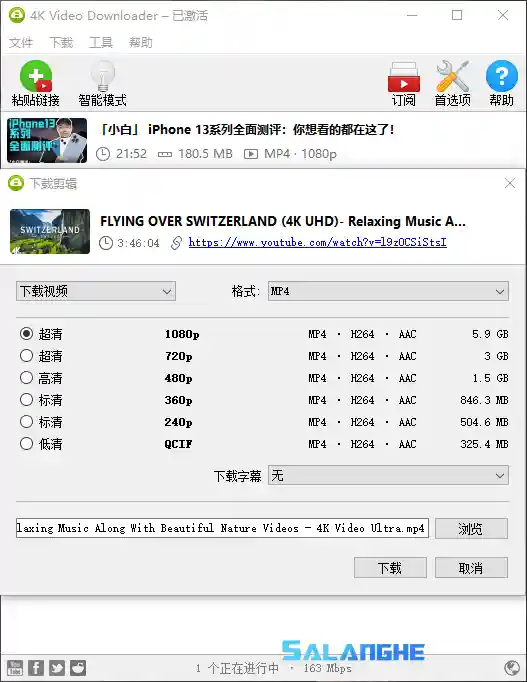This screenshot has width=527, height=682.
Task: Open the format (格式) MP4 dropdown
Action: pyautogui.click(x=388, y=291)
